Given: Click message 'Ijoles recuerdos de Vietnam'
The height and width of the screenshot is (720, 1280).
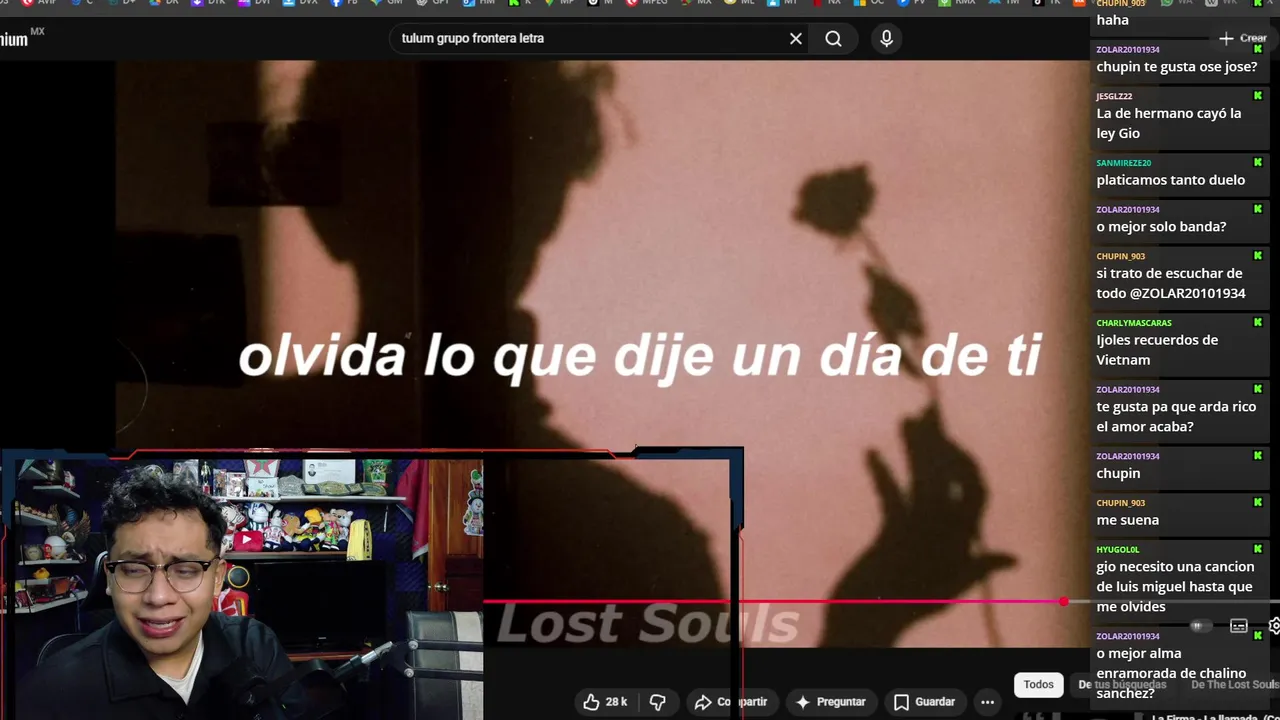Looking at the screenshot, I should (x=1157, y=350).
